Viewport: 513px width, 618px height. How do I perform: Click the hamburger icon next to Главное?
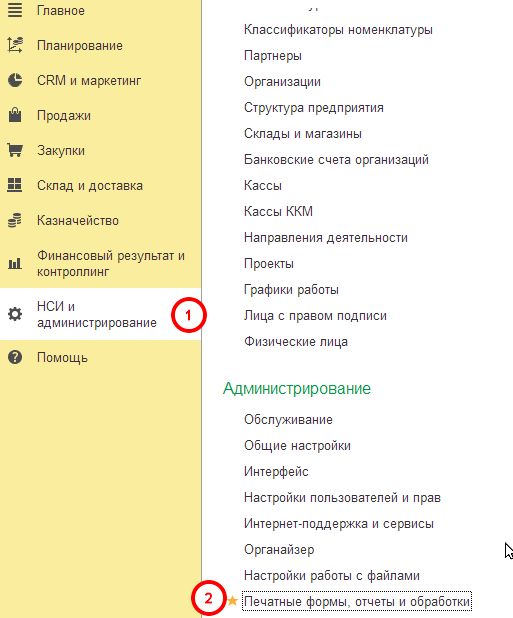click(15, 10)
